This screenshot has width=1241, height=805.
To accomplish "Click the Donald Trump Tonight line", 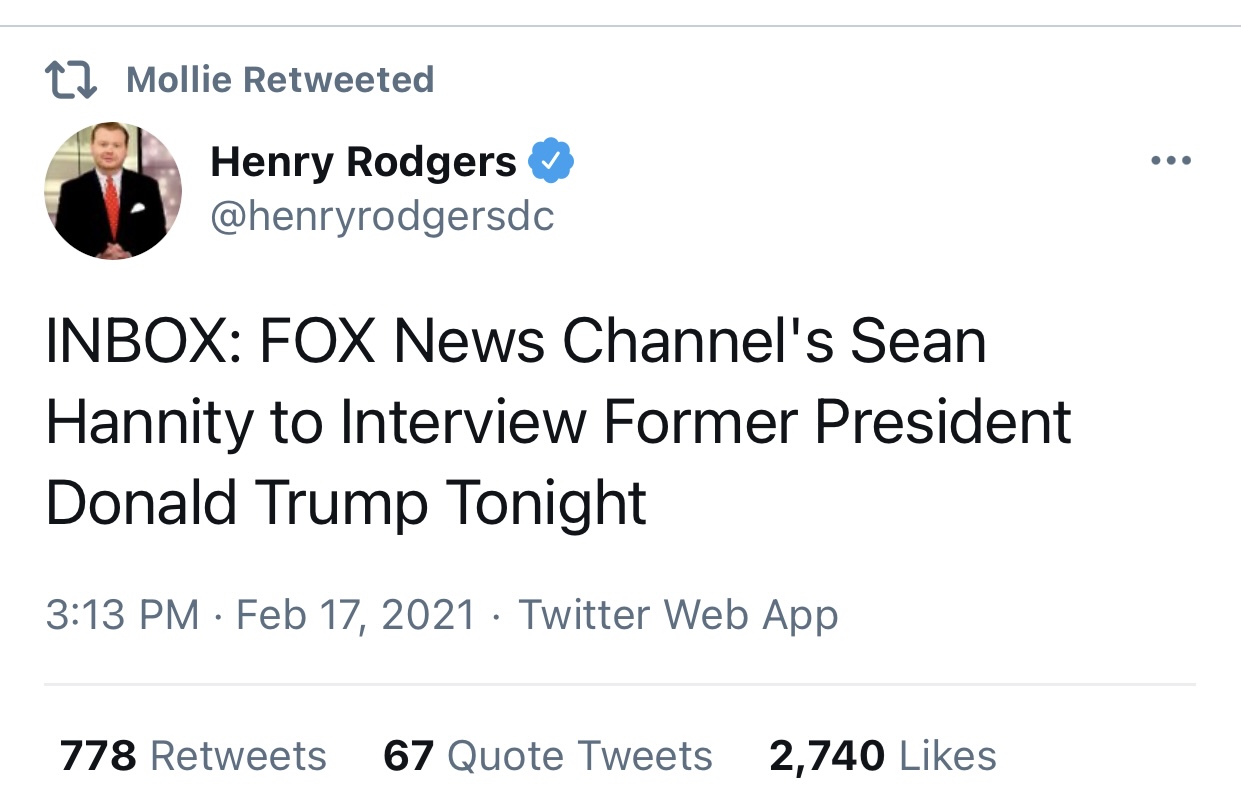I will click(x=346, y=503).
